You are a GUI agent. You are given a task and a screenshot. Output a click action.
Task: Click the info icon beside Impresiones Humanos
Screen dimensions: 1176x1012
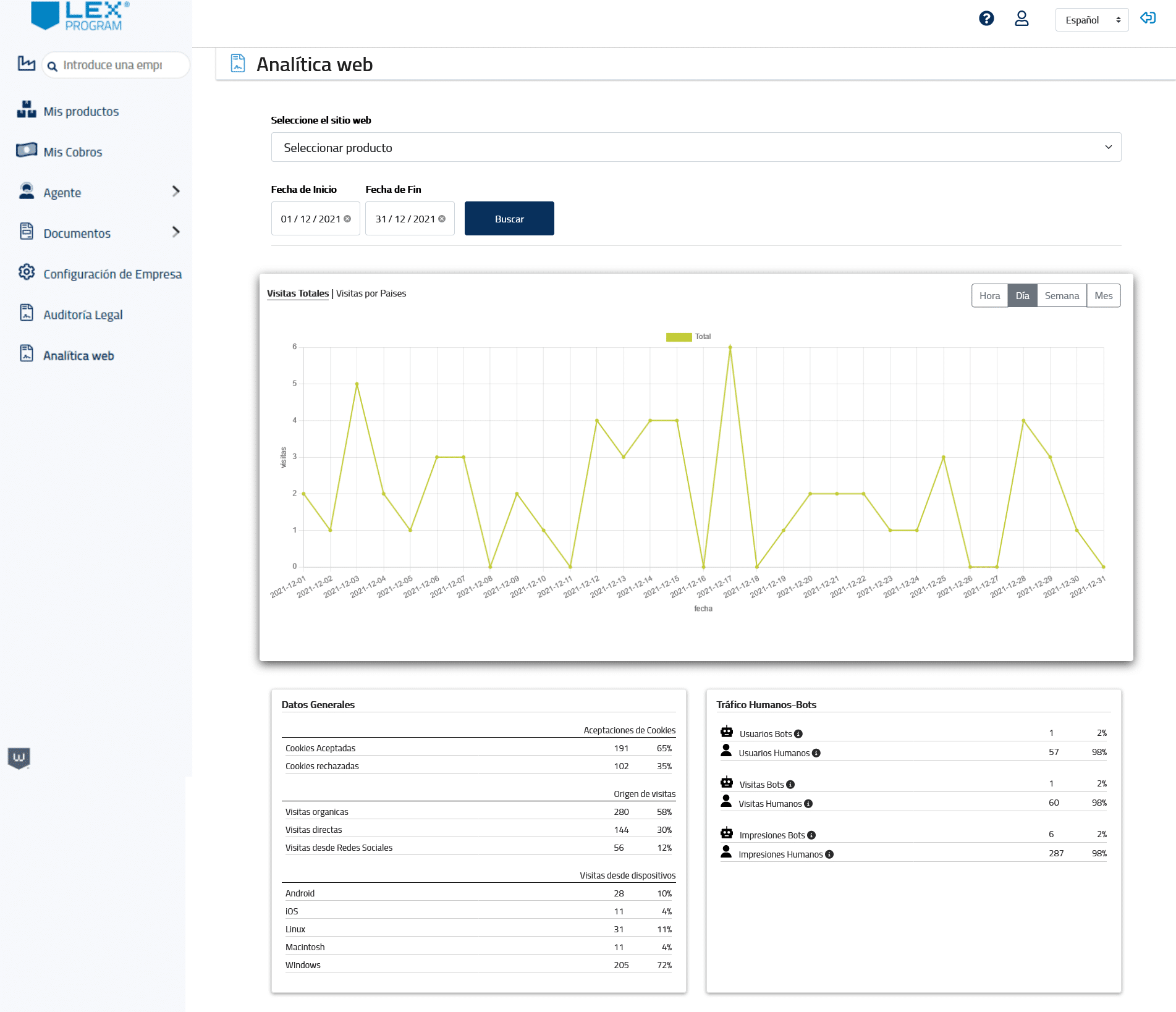pos(829,854)
